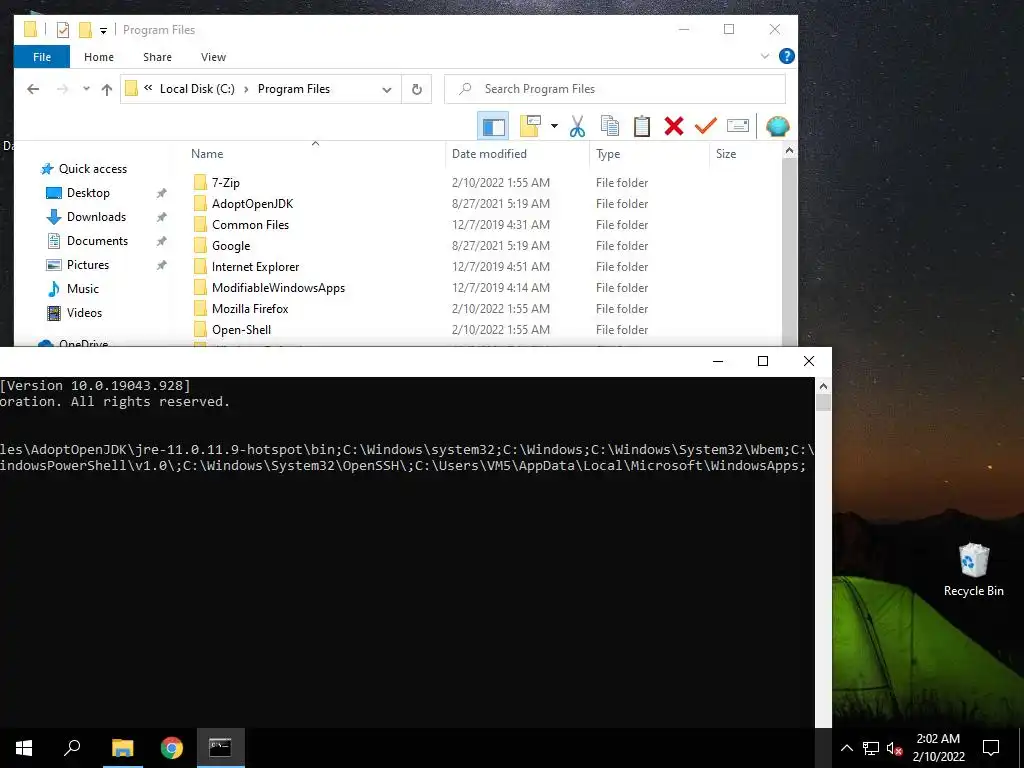Select the Internet Explorer folder
This screenshot has width=1024, height=768.
click(255, 266)
